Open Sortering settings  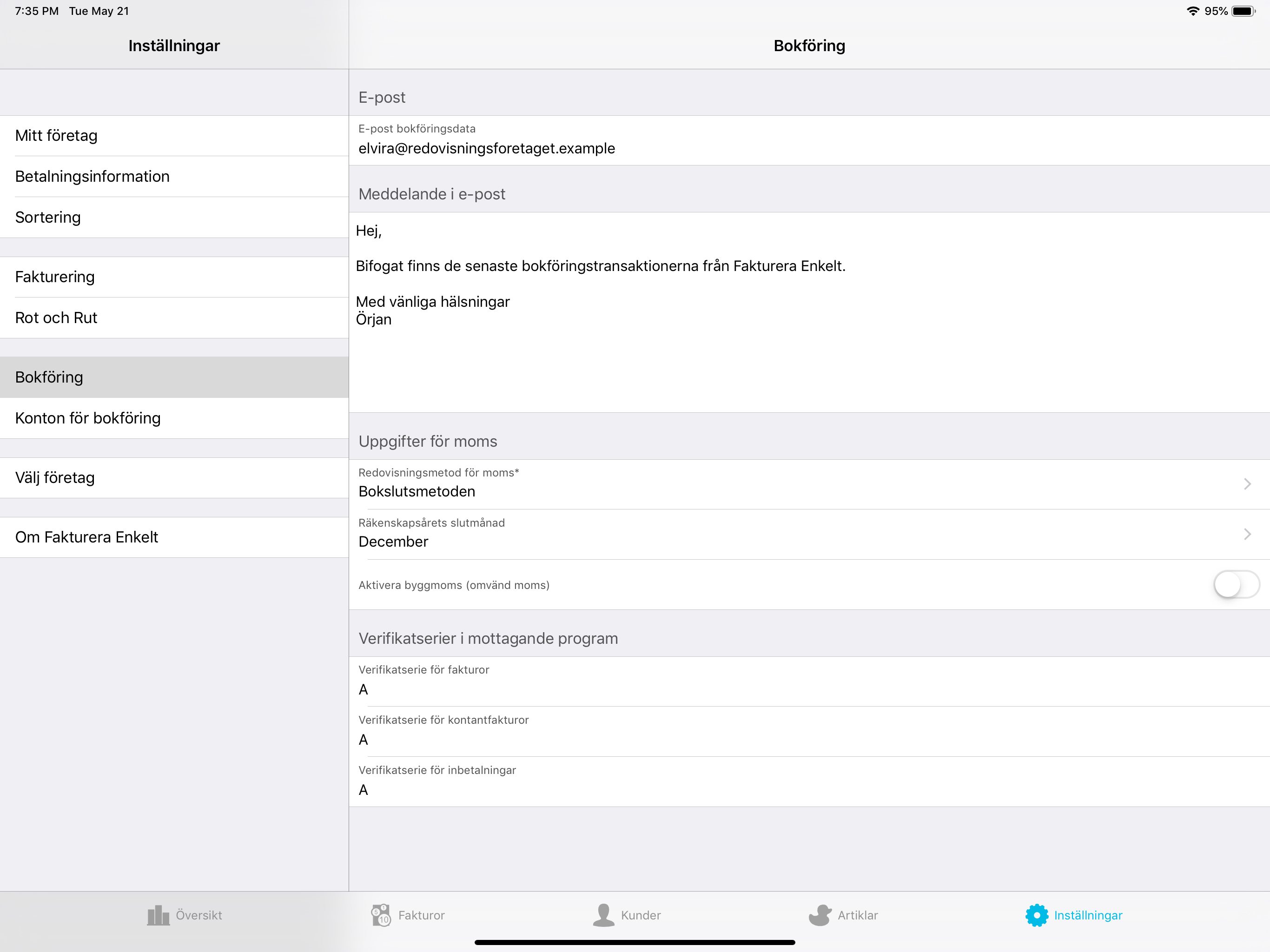pyautogui.click(x=174, y=217)
